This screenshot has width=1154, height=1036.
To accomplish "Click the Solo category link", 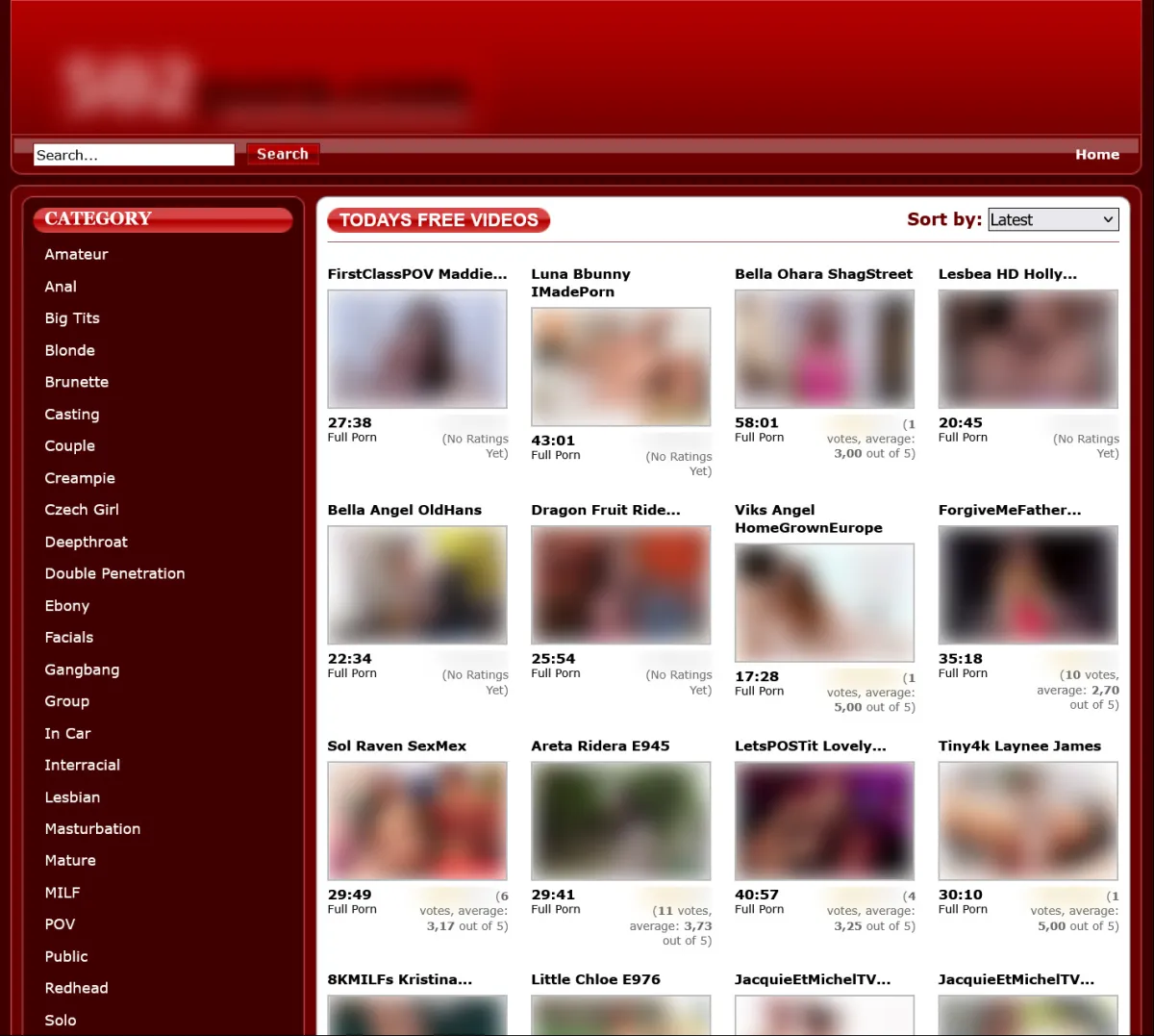I will tap(60, 1020).
